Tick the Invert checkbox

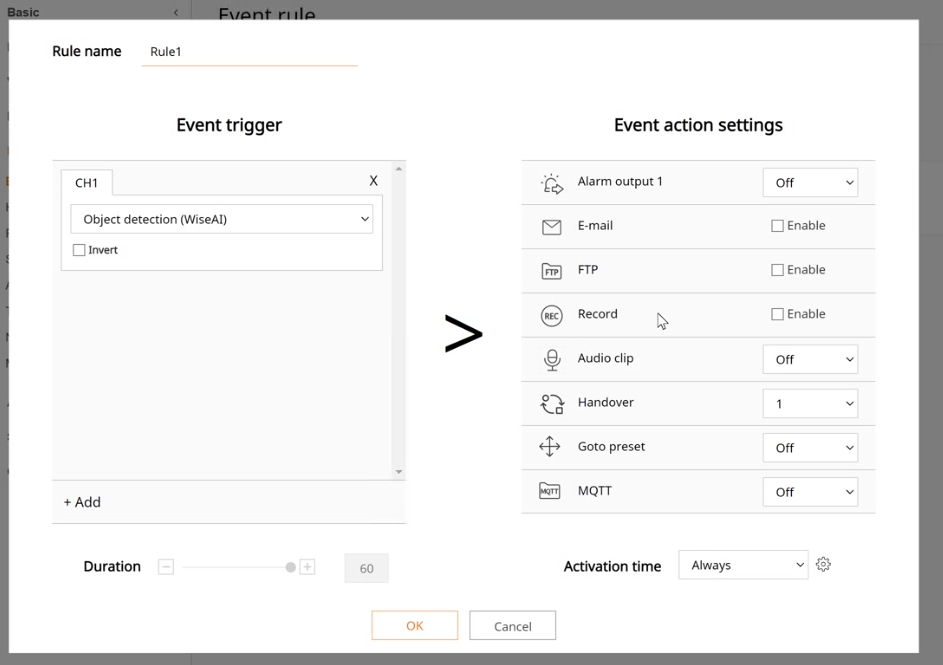pyautogui.click(x=79, y=250)
